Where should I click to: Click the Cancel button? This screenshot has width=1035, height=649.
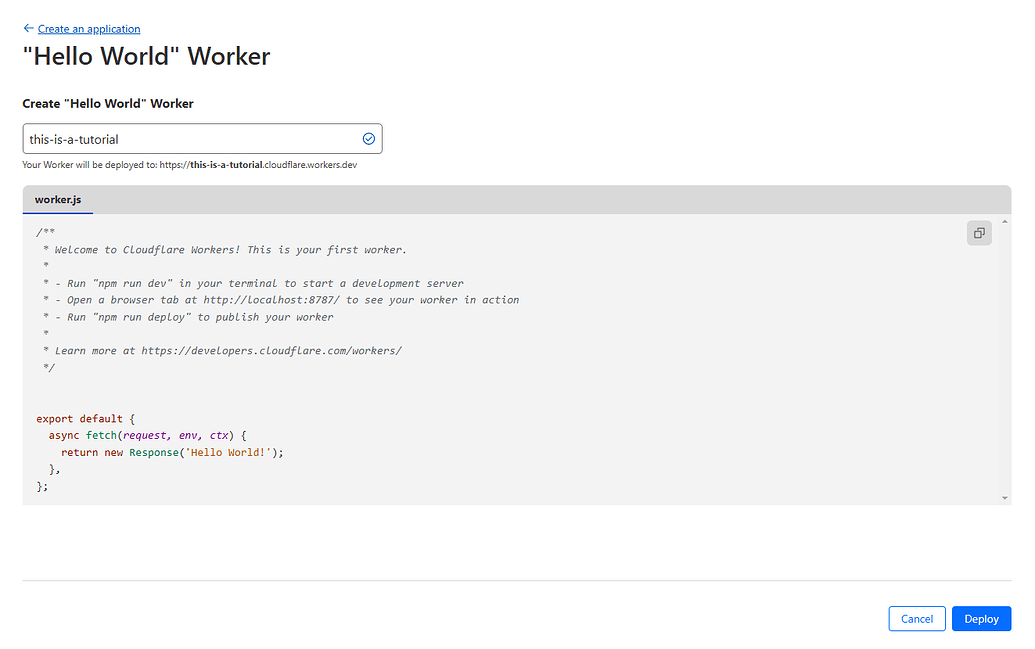coord(916,618)
